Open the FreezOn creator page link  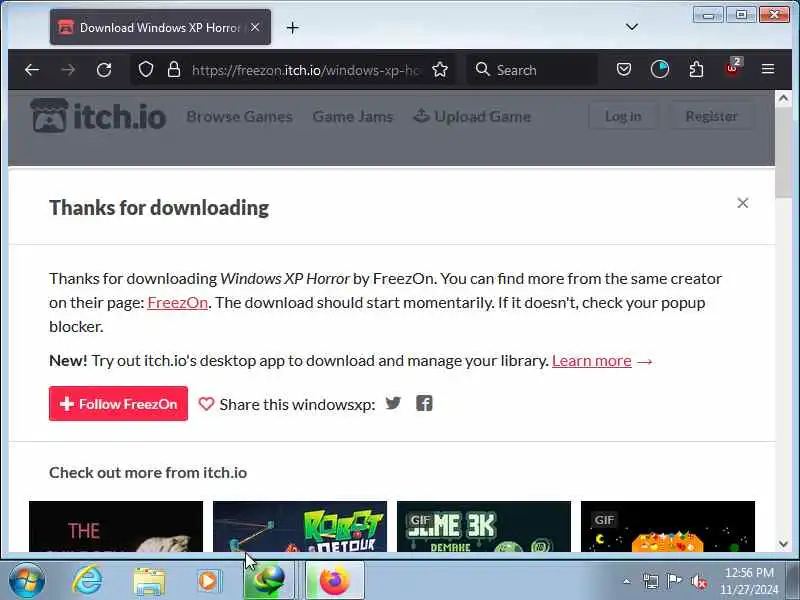(177, 303)
